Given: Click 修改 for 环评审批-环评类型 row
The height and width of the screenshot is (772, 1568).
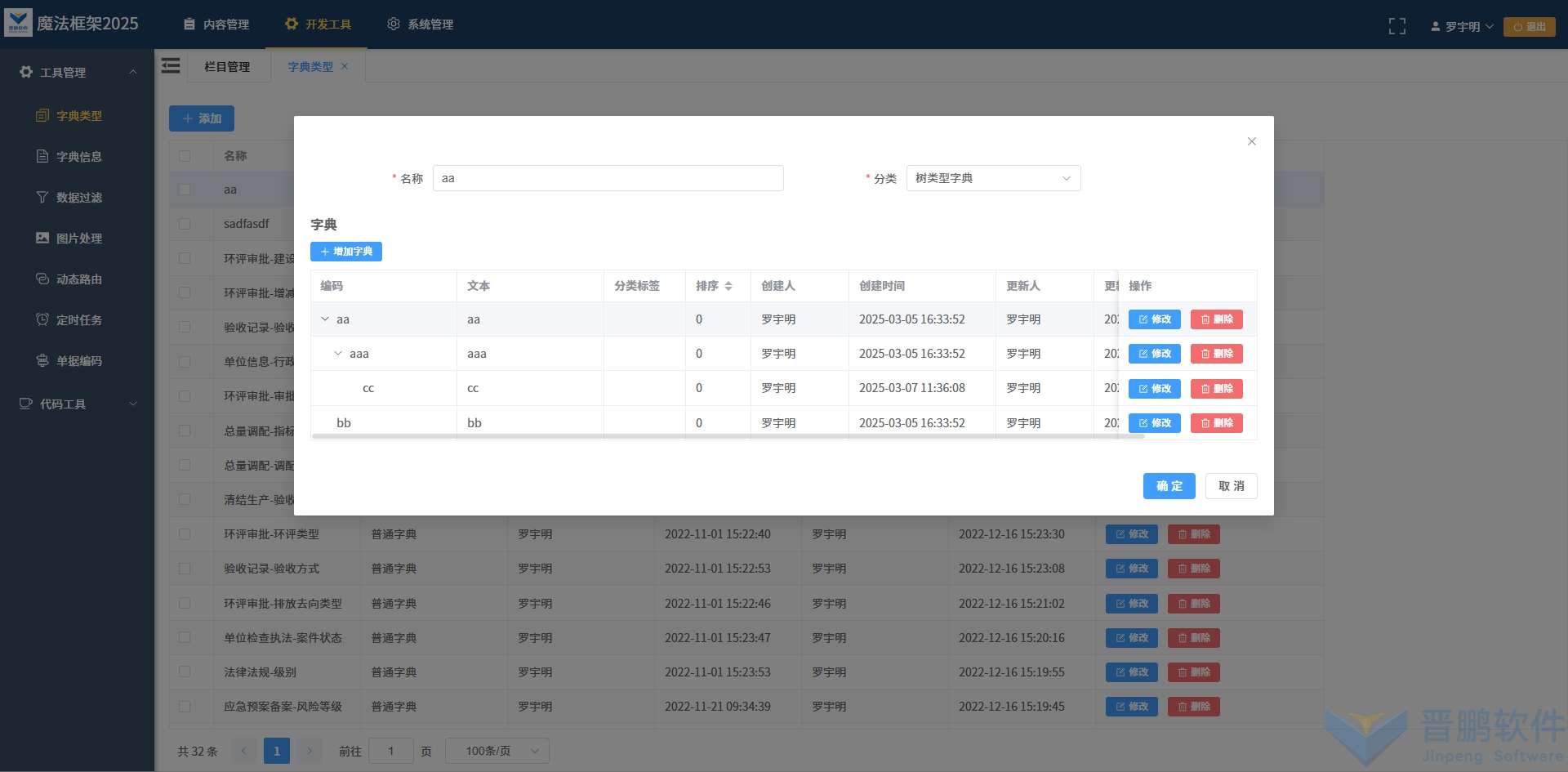Looking at the screenshot, I should 1131,534.
